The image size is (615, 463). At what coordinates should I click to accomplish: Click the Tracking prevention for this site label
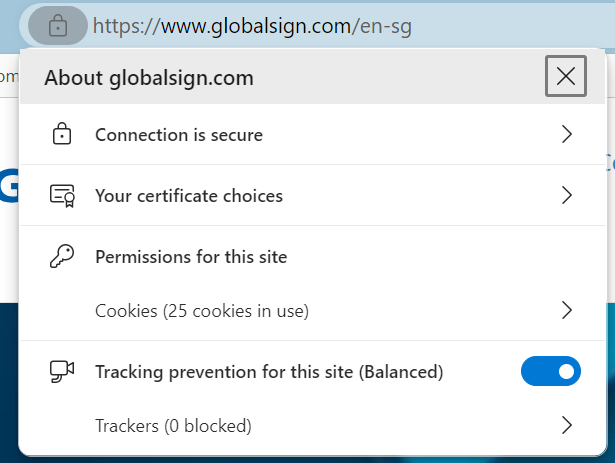(x=268, y=372)
